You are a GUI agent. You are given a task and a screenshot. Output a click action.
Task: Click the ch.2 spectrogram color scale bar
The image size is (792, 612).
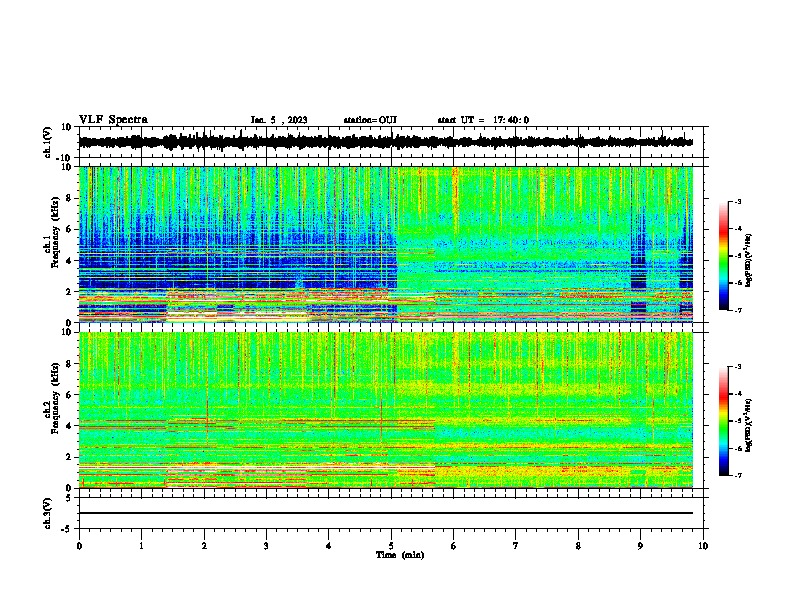point(724,421)
